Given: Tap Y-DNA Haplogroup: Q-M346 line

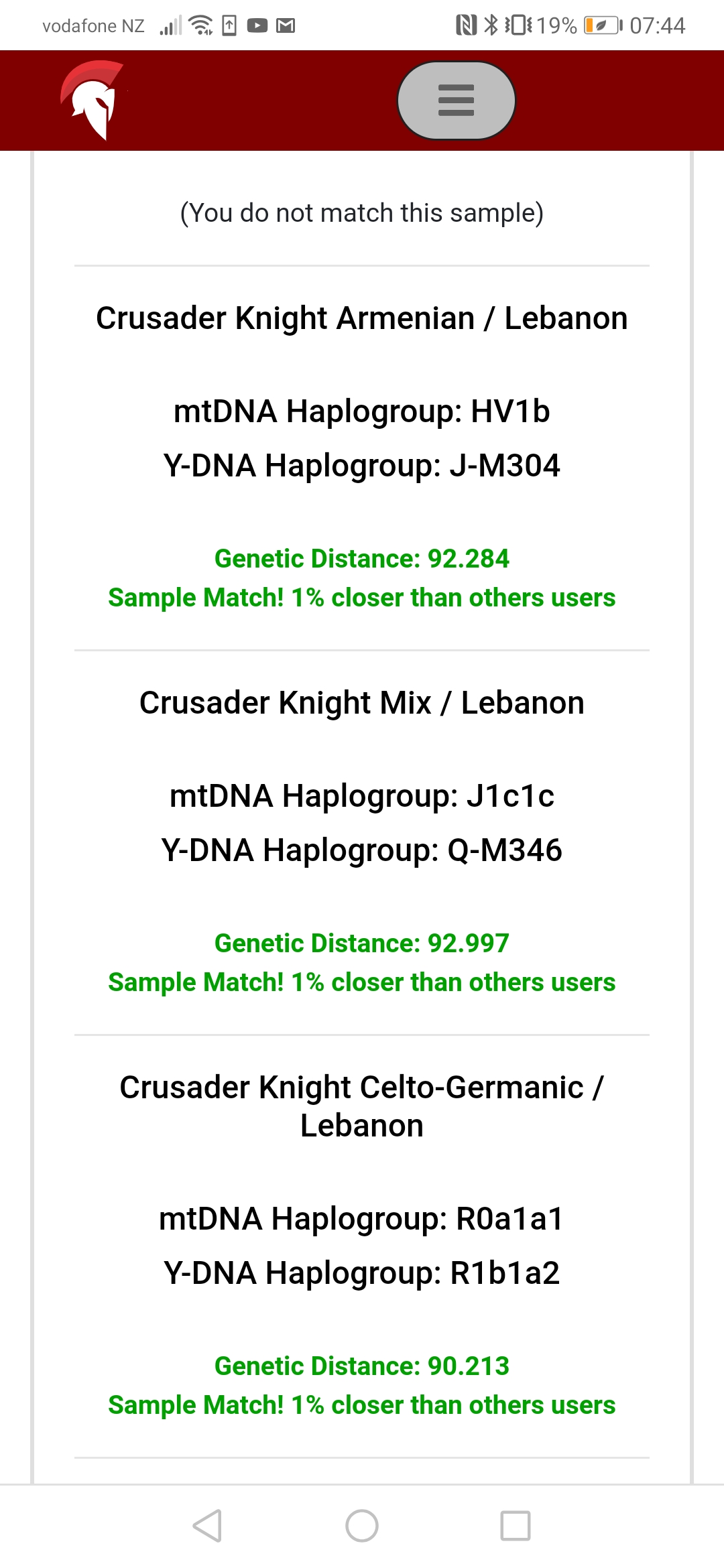Looking at the screenshot, I should pyautogui.click(x=362, y=850).
